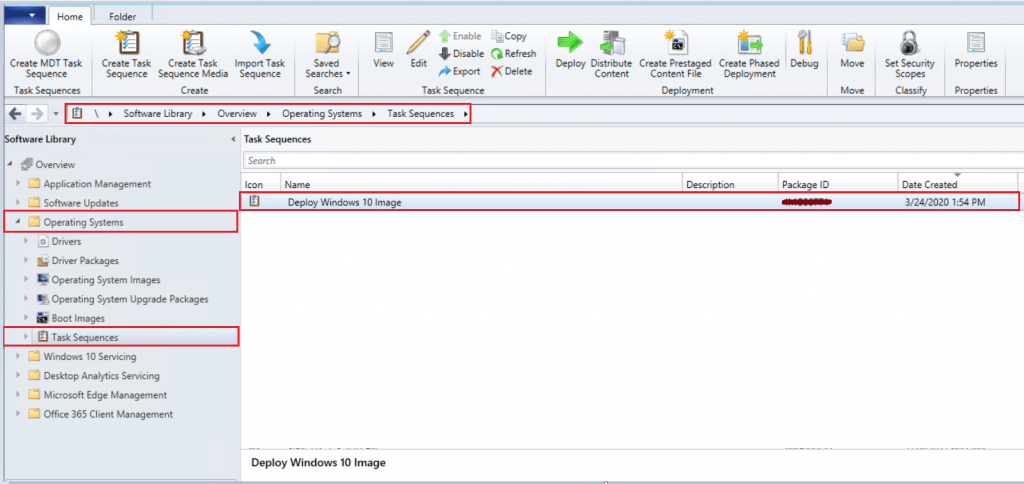Collapse the Software Library pane chevron
This screenshot has width=1024, height=484.
pos(234,139)
